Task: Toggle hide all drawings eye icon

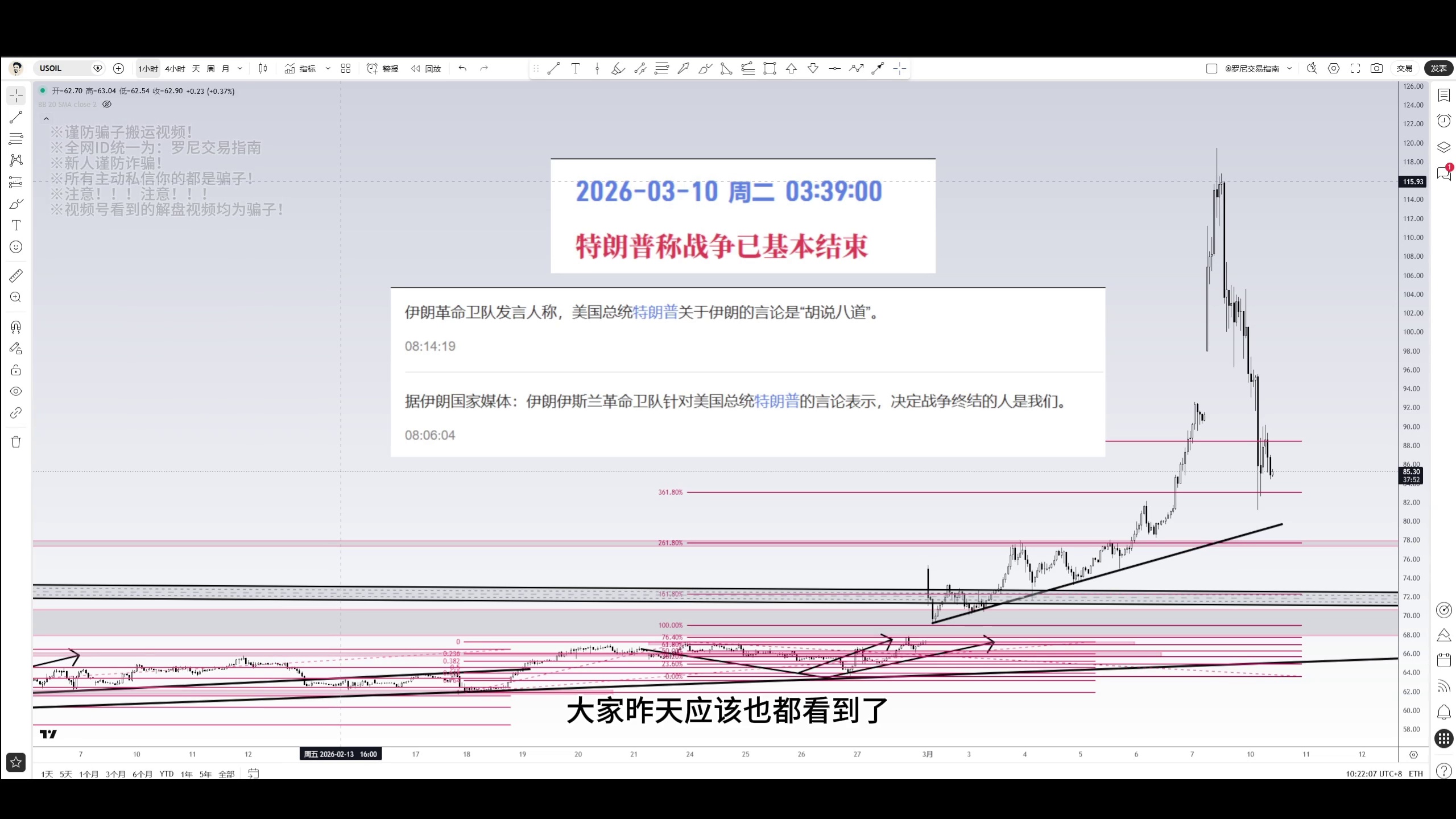Action: pos(16,391)
